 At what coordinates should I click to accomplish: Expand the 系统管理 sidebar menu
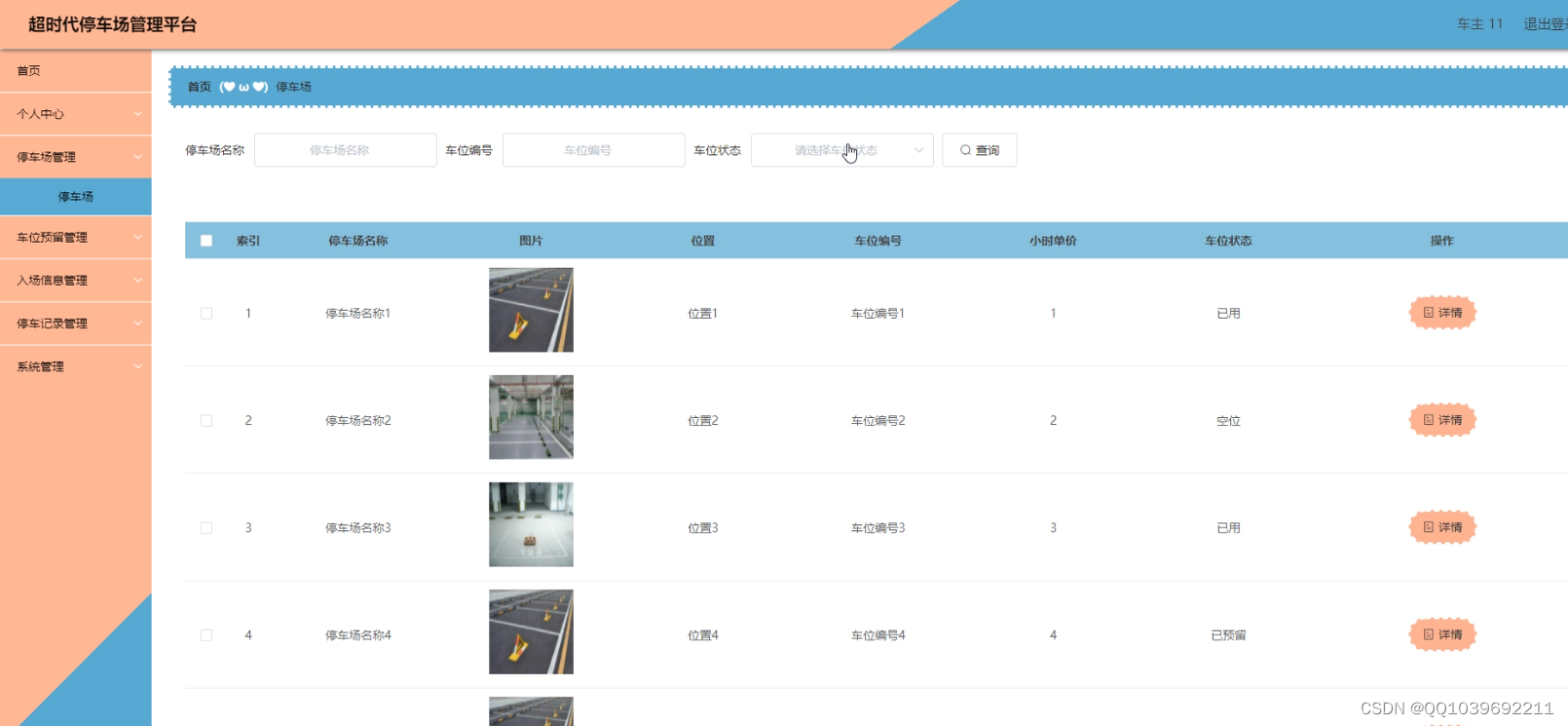point(76,366)
